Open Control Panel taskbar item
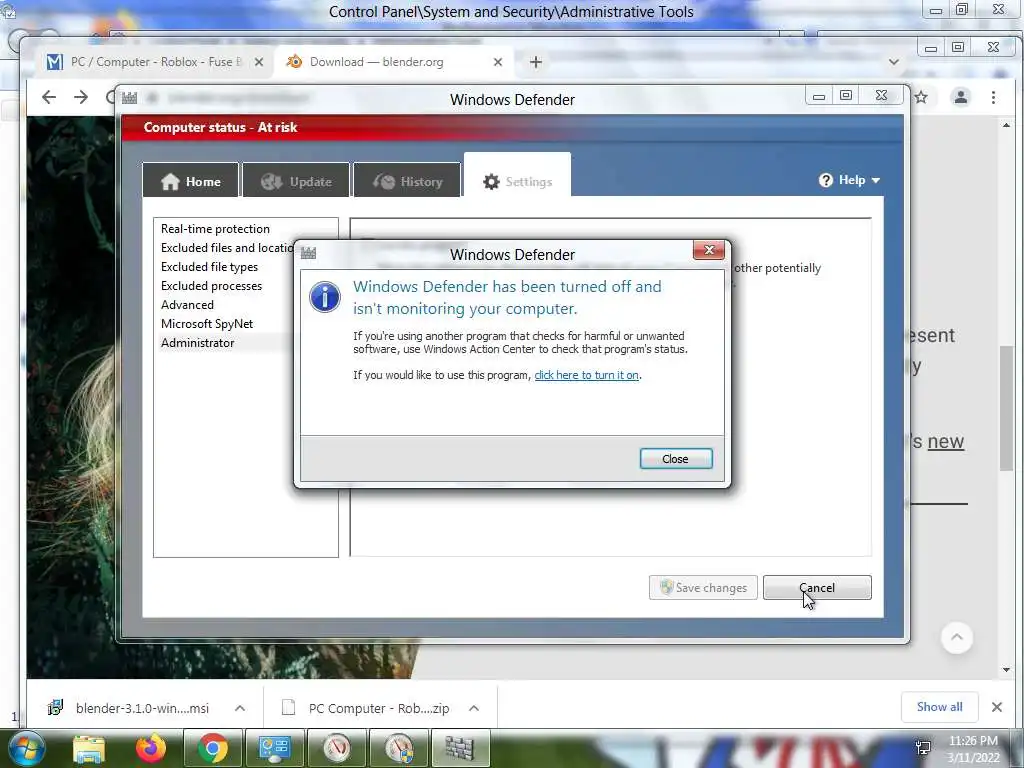 (274, 748)
